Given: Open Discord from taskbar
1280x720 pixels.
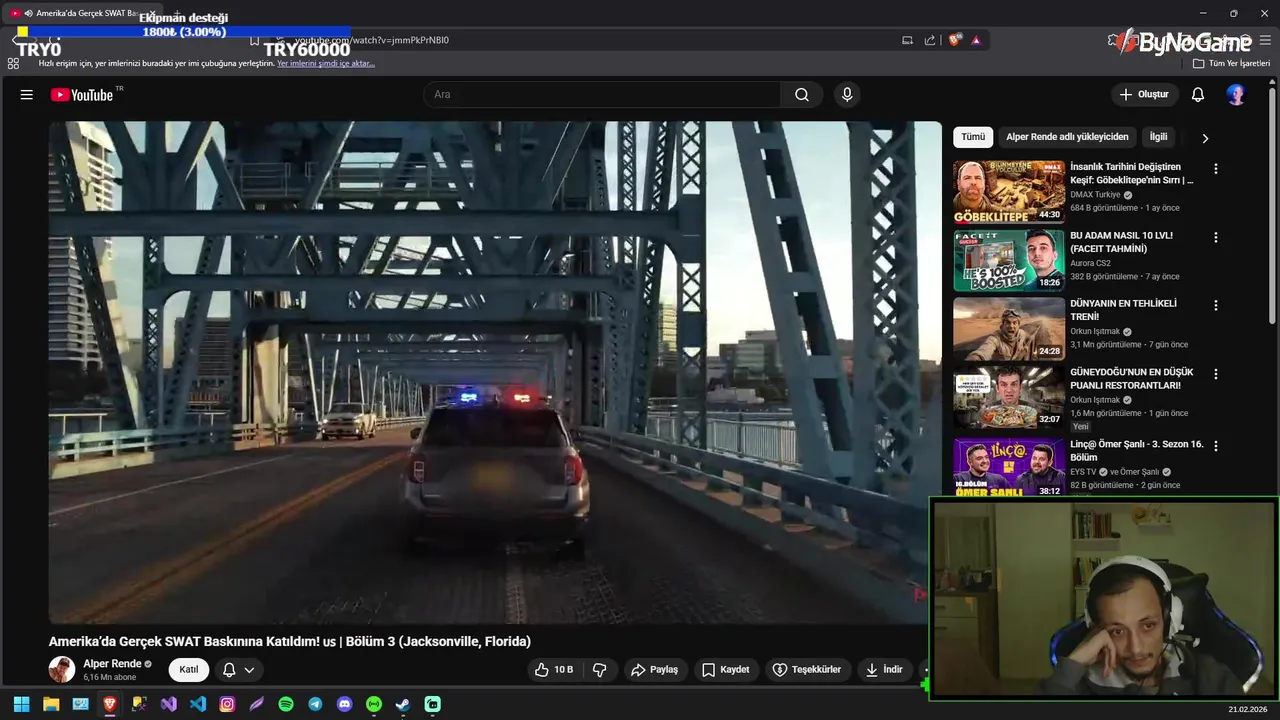Looking at the screenshot, I should [345, 704].
